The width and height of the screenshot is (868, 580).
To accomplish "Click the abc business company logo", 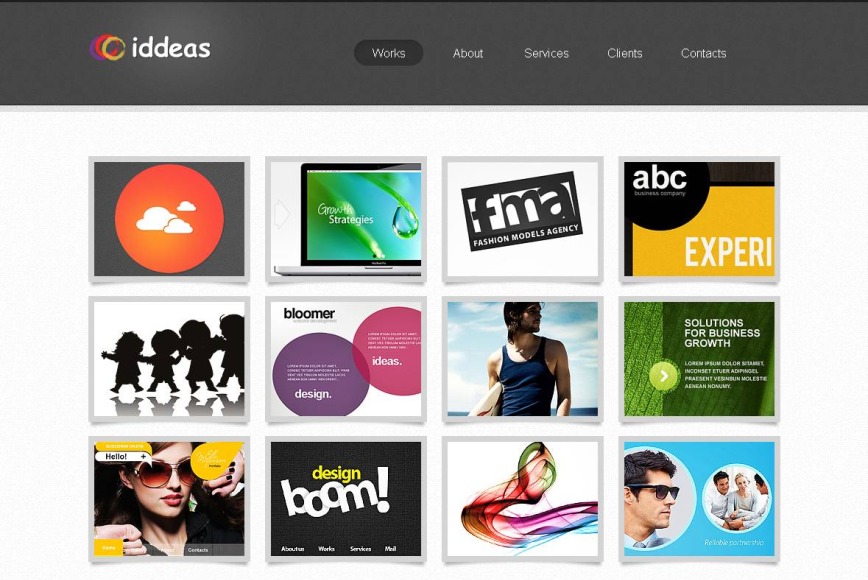I will (x=658, y=180).
